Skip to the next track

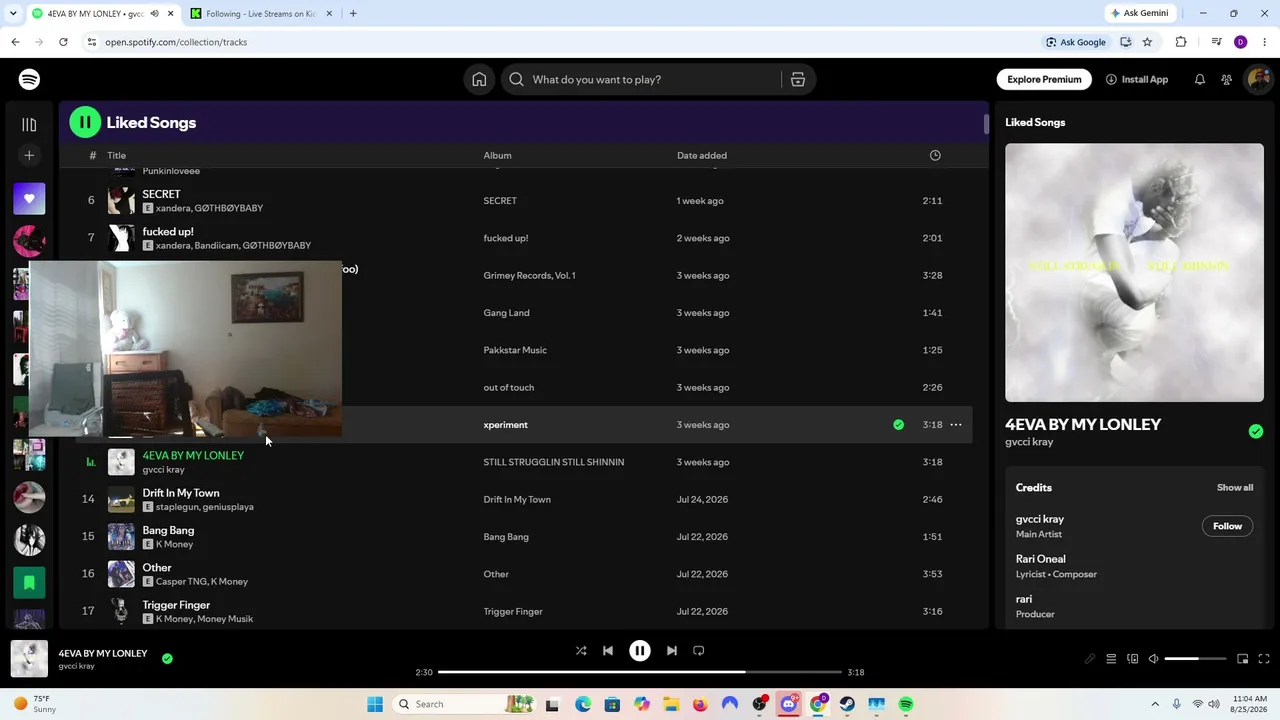click(672, 651)
